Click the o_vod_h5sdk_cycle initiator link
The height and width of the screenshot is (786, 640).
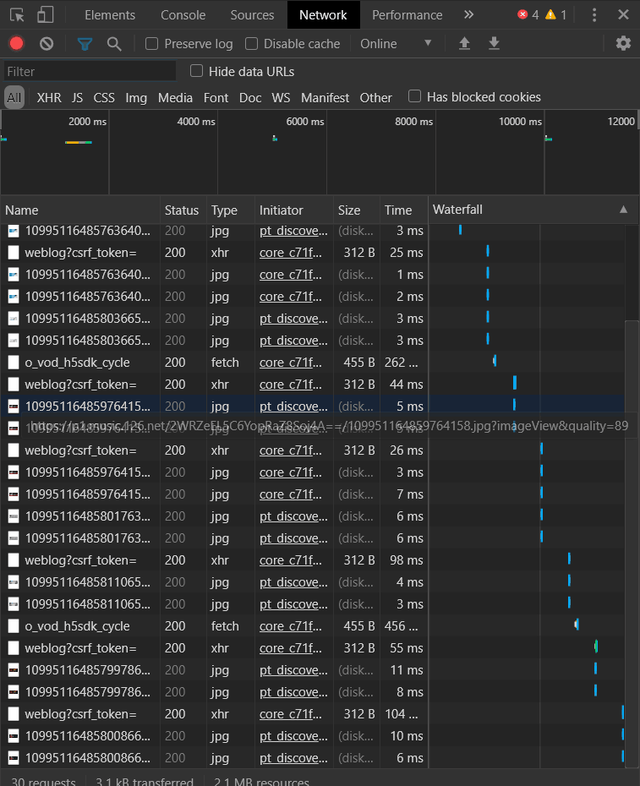(291, 362)
